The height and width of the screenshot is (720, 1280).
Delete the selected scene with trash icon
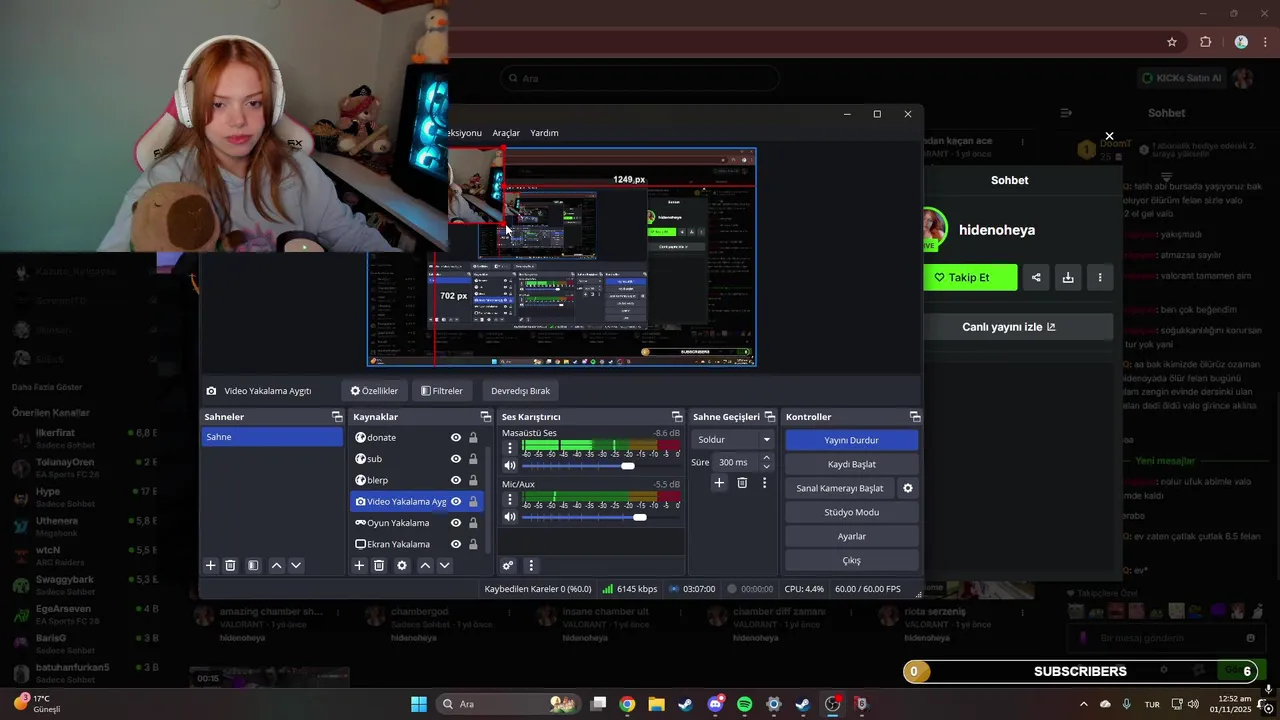(x=230, y=565)
